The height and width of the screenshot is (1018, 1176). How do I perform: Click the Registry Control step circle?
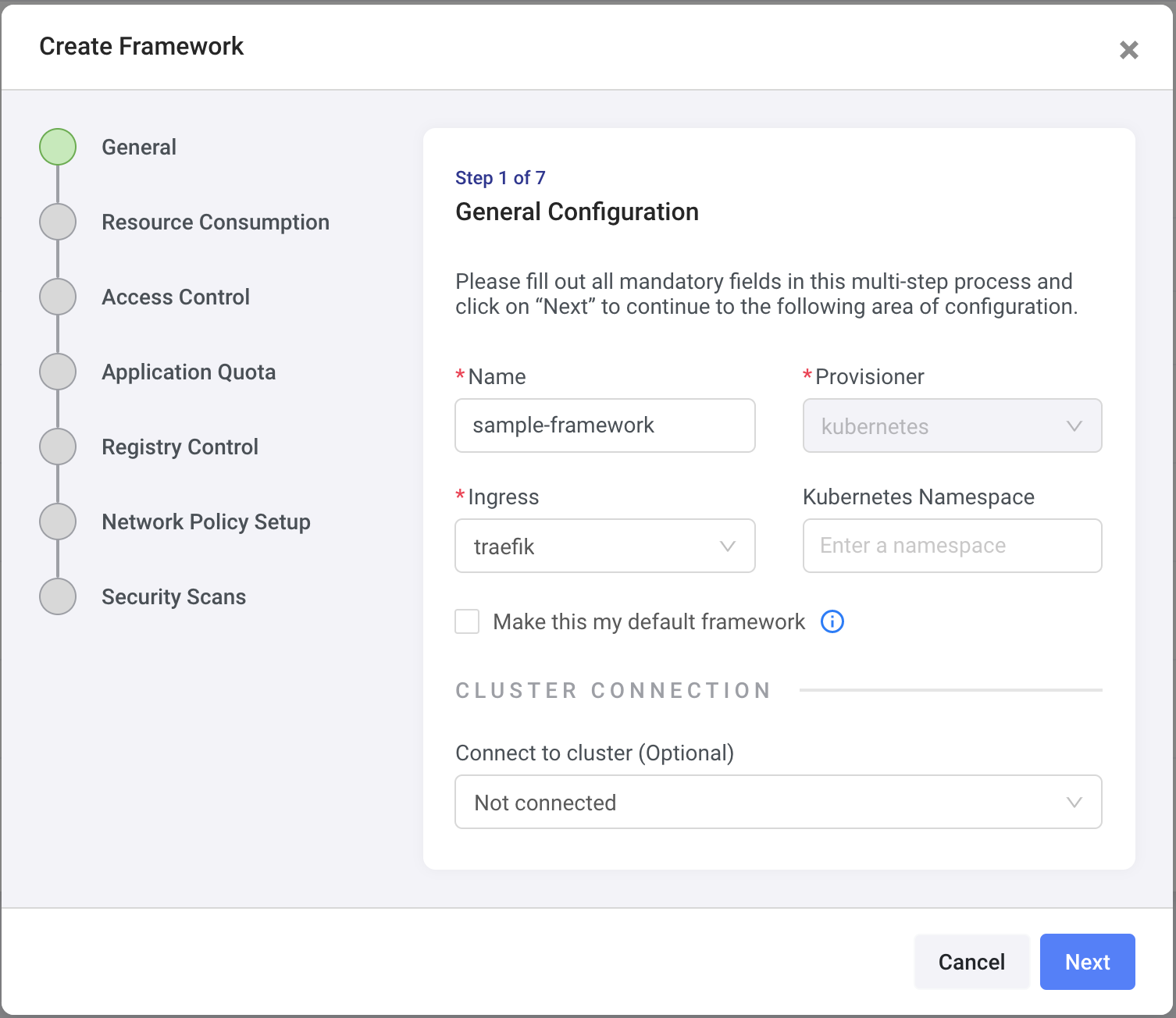point(58,447)
